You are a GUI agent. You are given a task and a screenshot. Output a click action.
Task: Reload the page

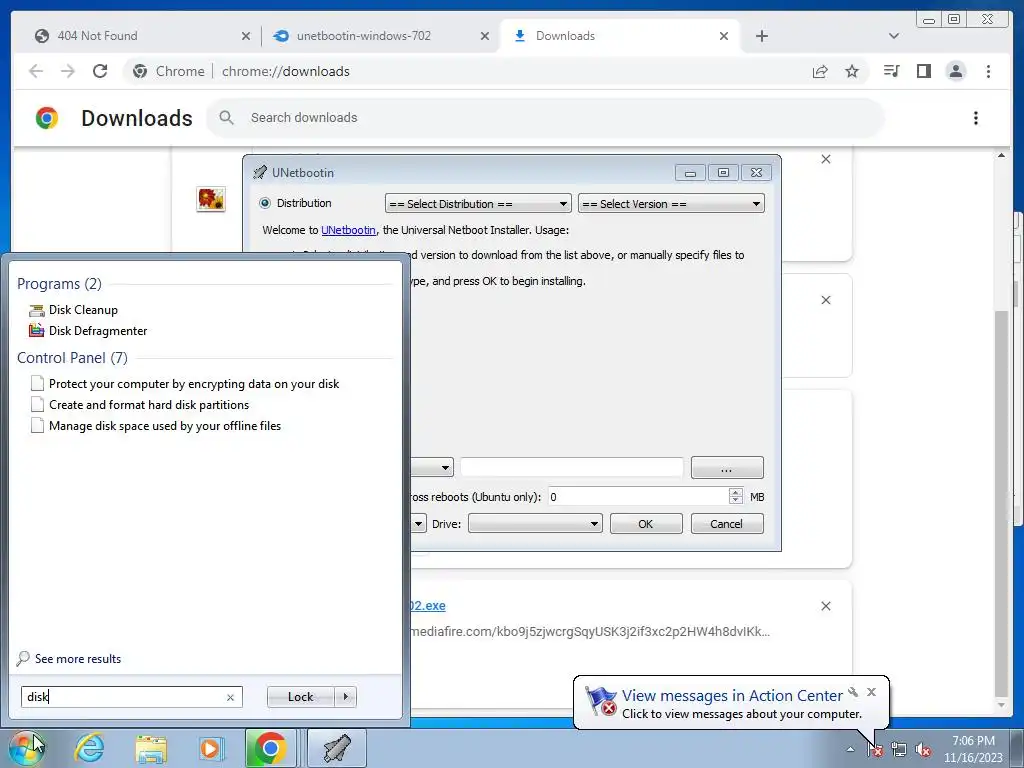[x=100, y=71]
